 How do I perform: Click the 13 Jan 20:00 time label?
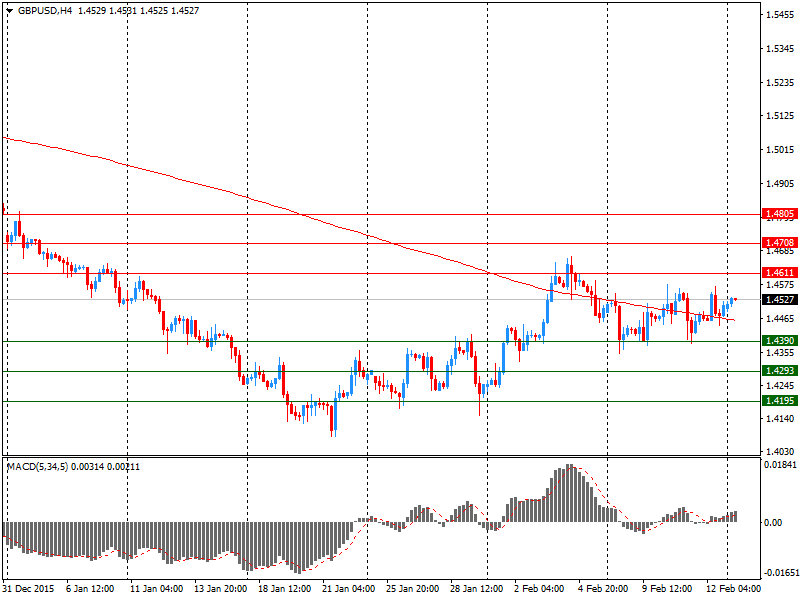coord(220,589)
